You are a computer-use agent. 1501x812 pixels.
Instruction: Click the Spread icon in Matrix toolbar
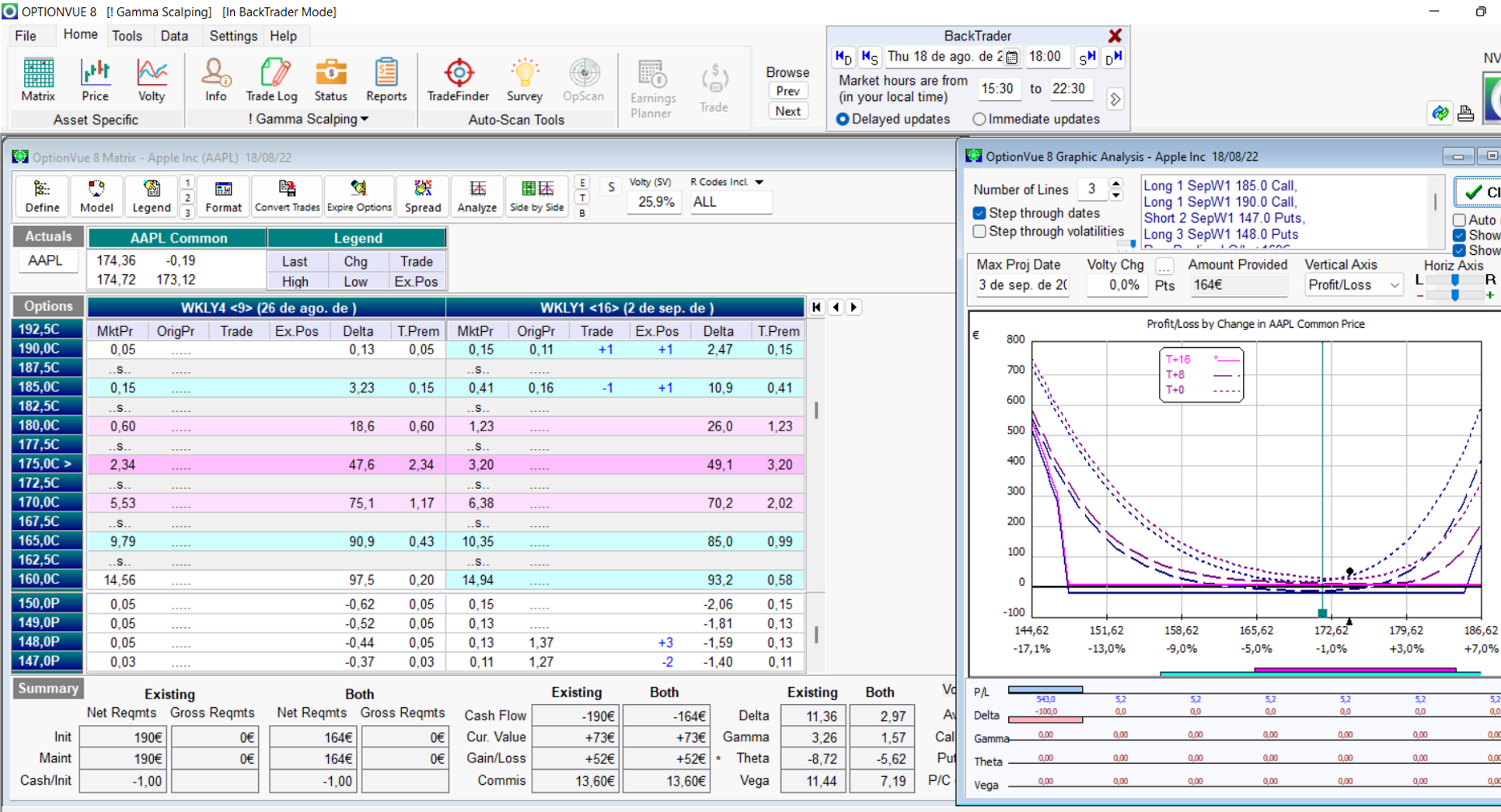coord(423,196)
